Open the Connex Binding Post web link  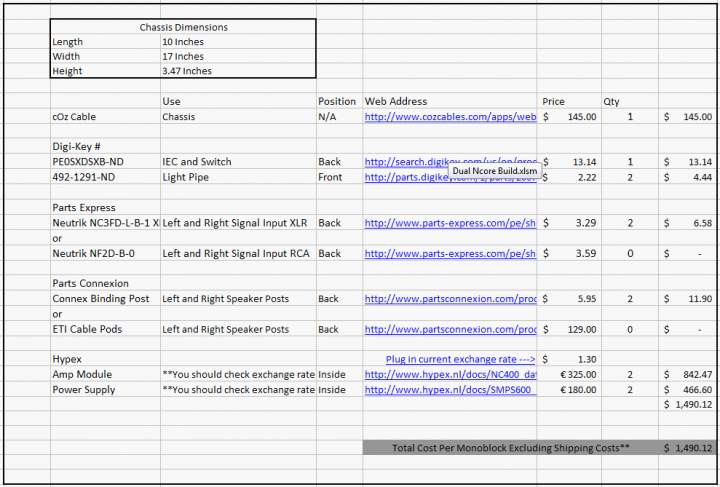(450, 299)
